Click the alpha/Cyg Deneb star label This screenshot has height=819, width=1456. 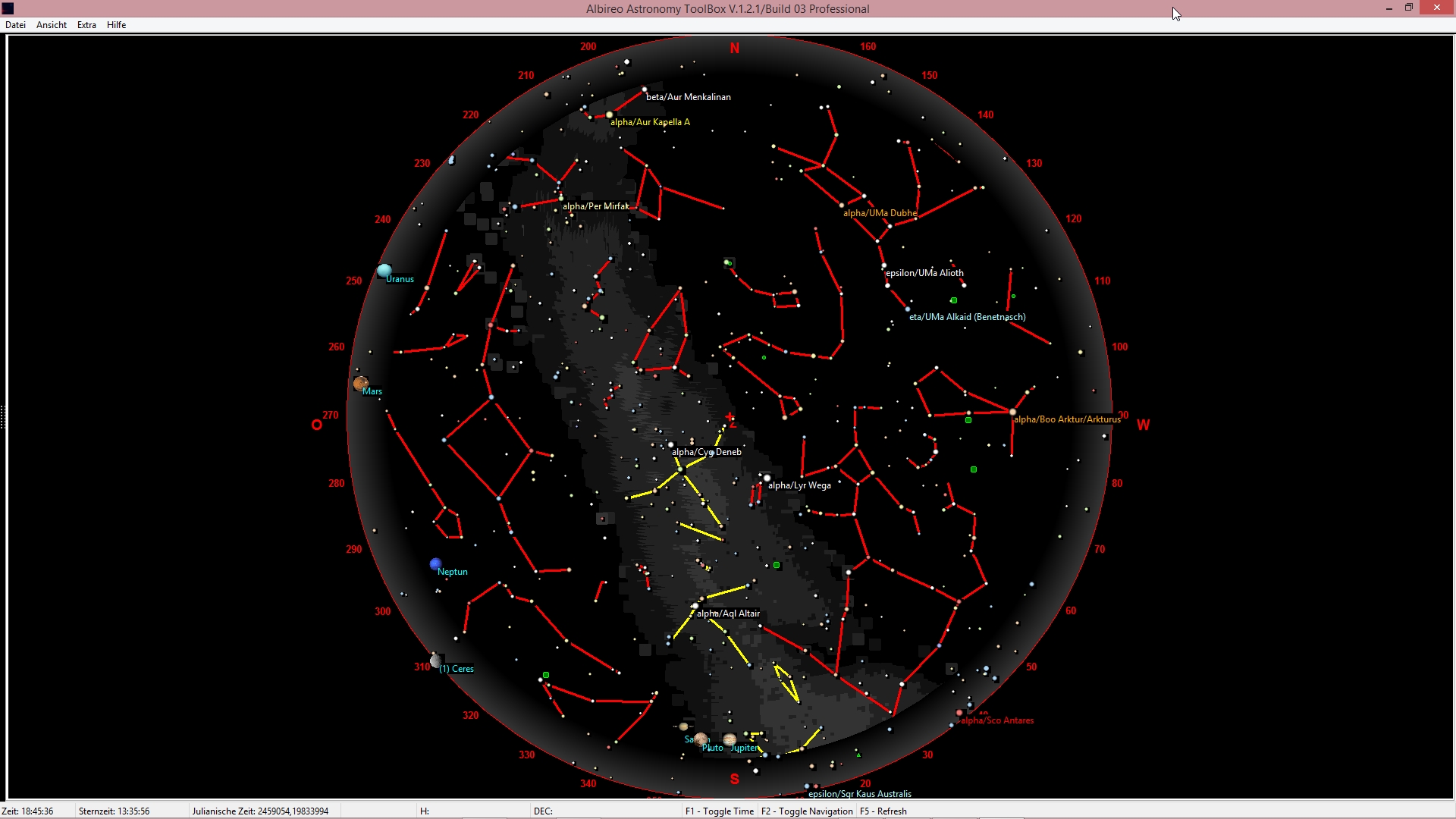point(706,452)
